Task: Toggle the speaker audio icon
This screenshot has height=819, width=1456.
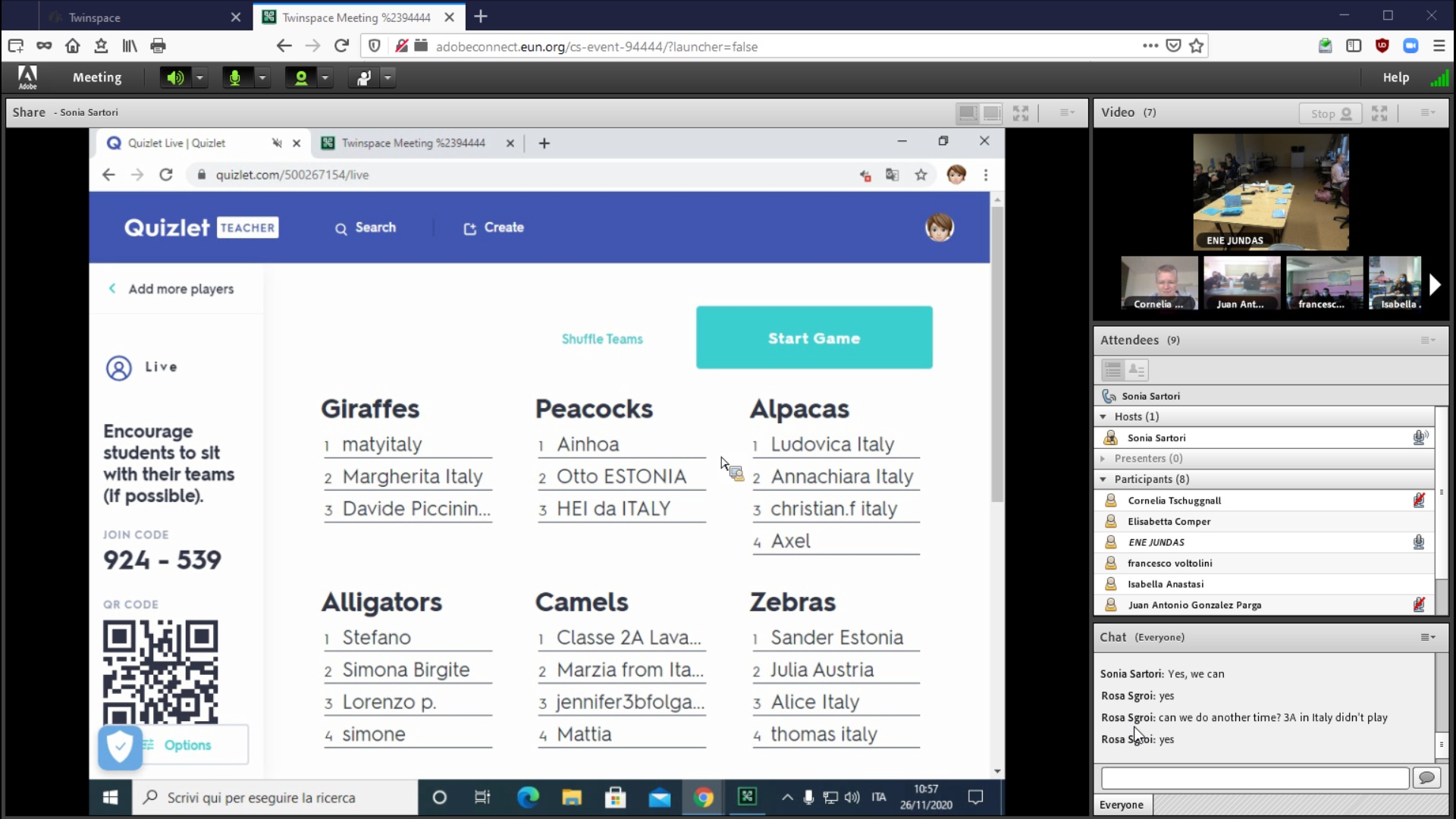Action: (x=175, y=77)
